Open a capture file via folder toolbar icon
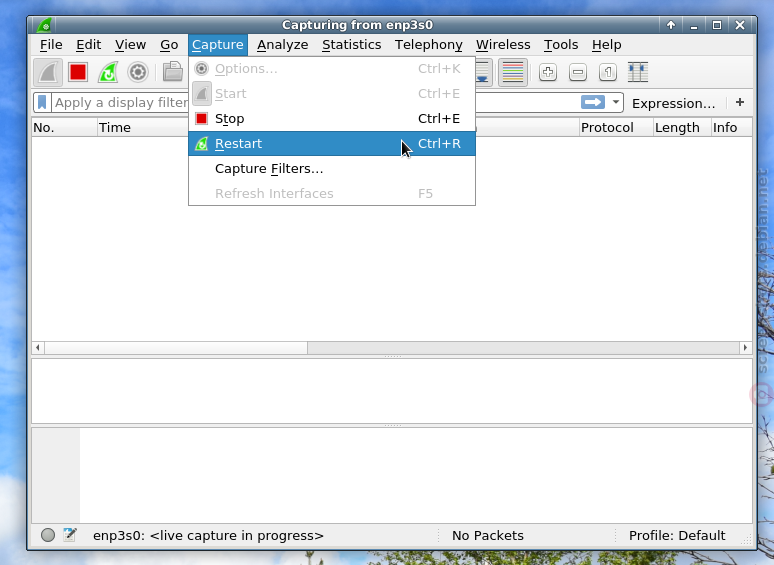Screen dimensions: 774x565 click(x=173, y=73)
